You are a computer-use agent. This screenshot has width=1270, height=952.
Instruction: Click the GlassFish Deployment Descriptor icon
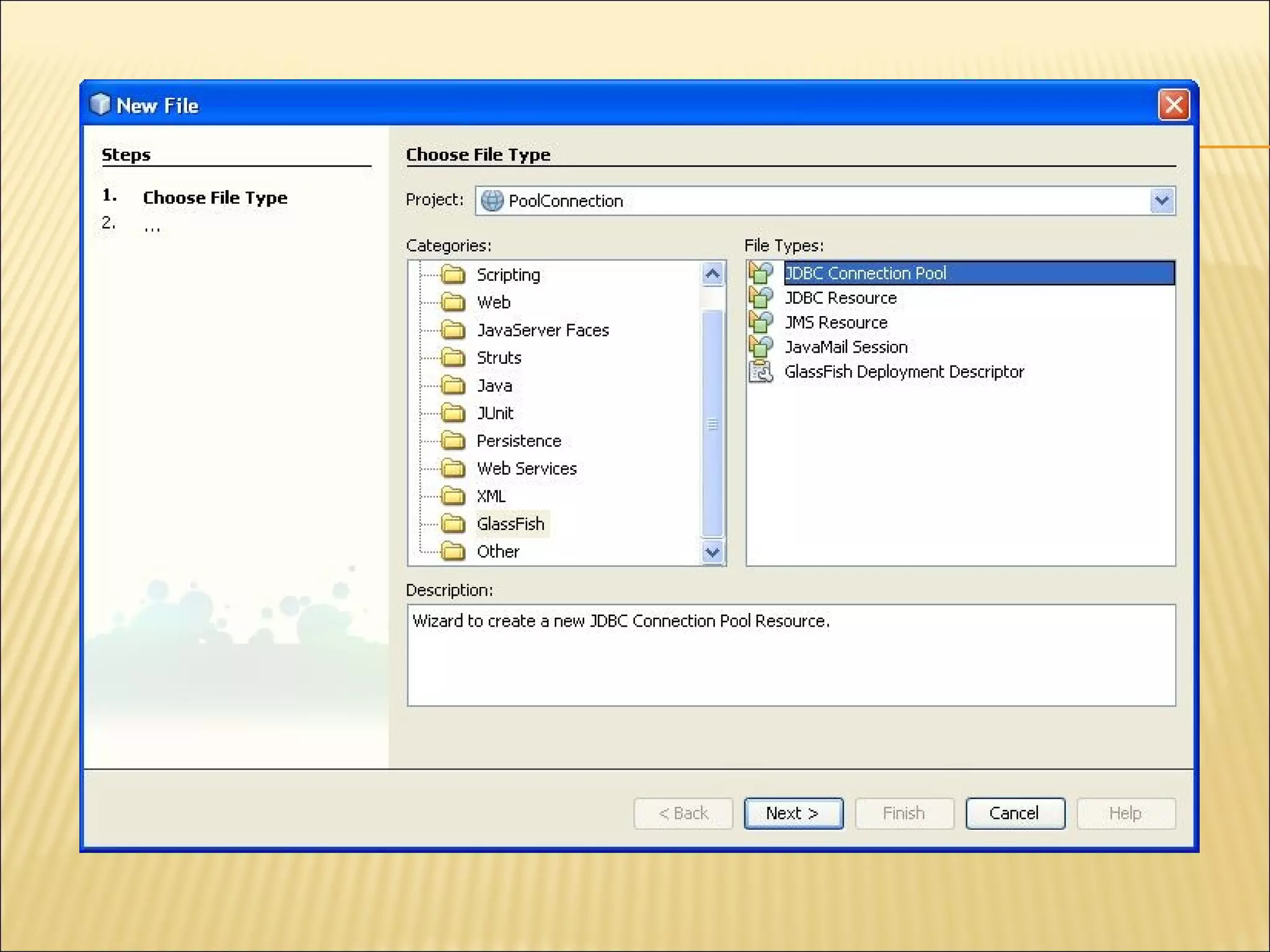click(x=761, y=371)
